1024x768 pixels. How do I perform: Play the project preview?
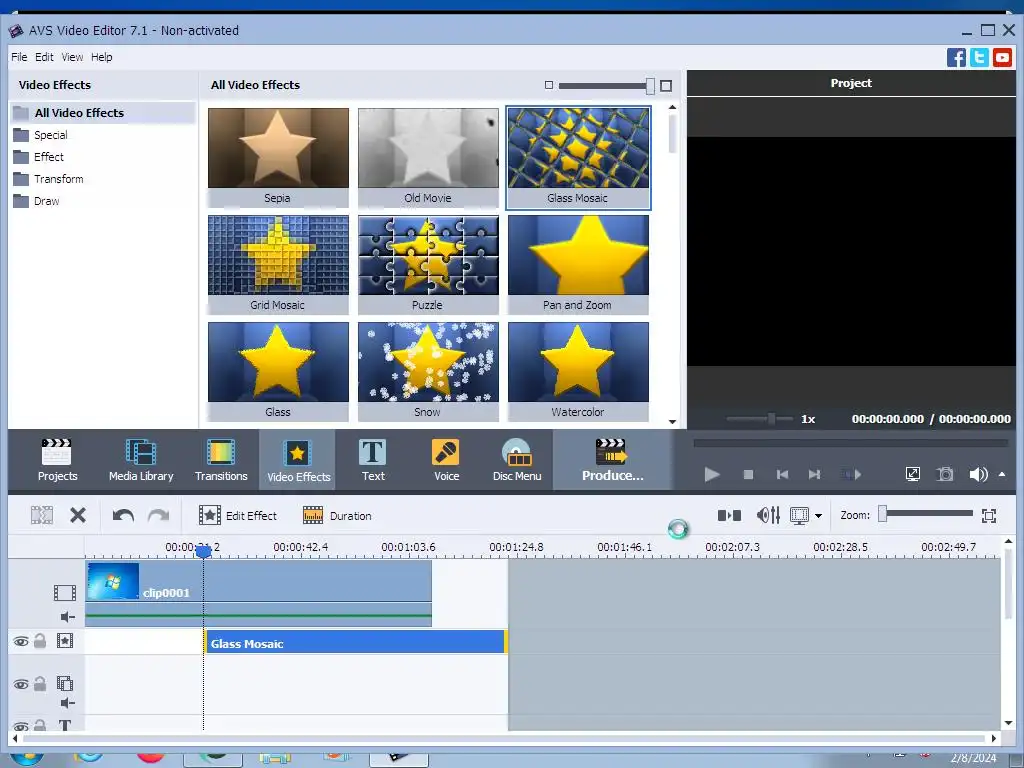[712, 474]
